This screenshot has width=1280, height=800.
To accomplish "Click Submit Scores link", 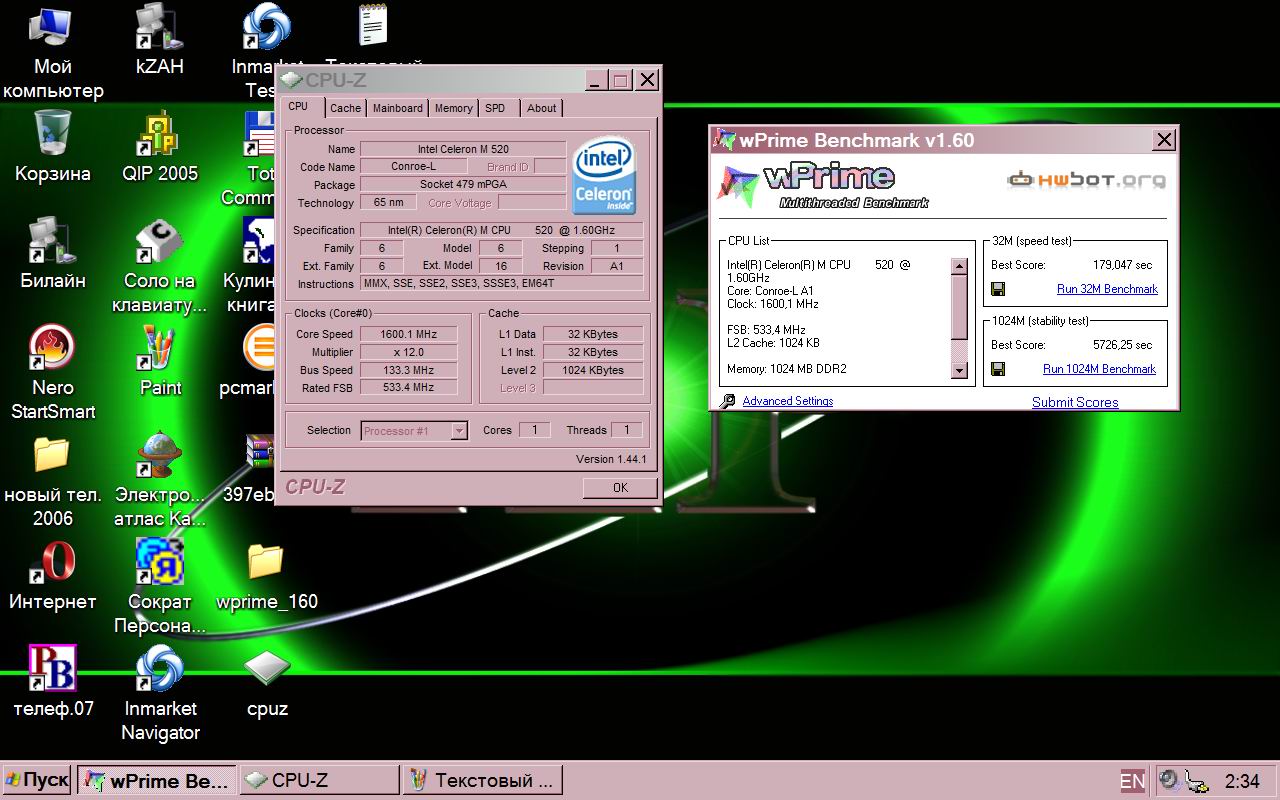I will pos(1075,402).
